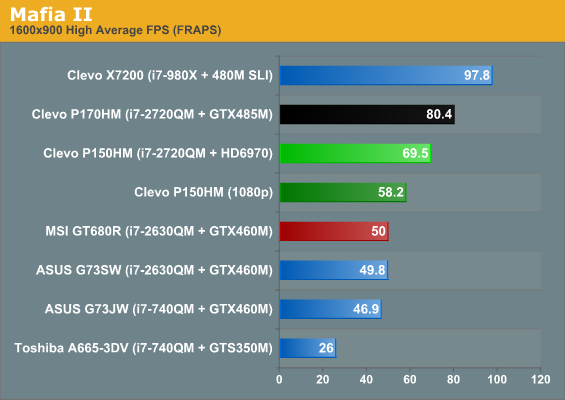
Task: Click the axis tick label 120
Action: (x=540, y=379)
